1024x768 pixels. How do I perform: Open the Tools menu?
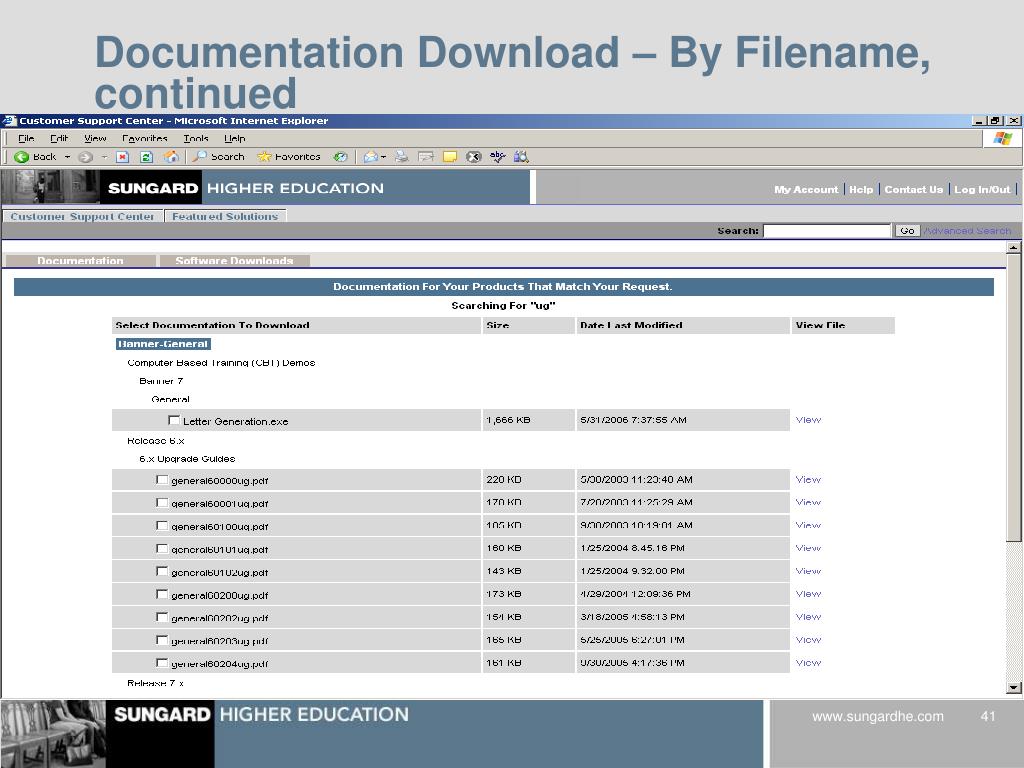click(x=196, y=138)
